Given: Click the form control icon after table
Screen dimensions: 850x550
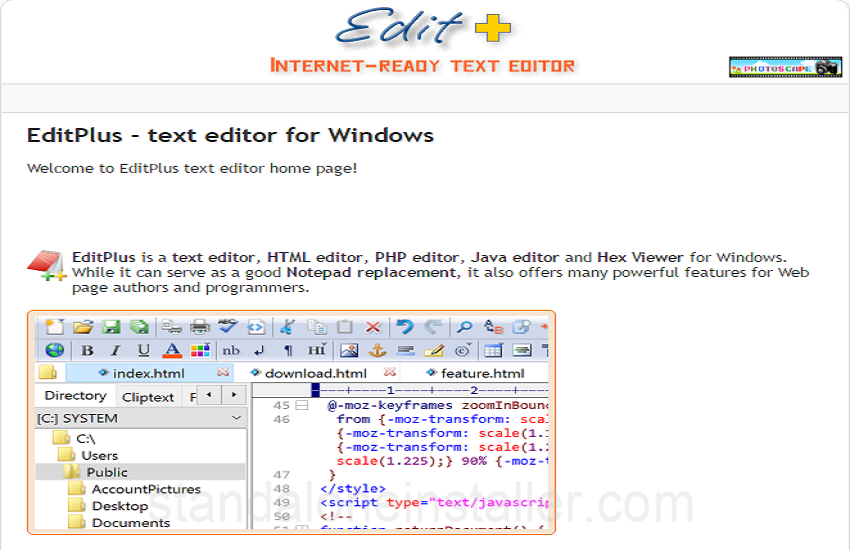Looking at the screenshot, I should pyautogui.click(x=522, y=351).
